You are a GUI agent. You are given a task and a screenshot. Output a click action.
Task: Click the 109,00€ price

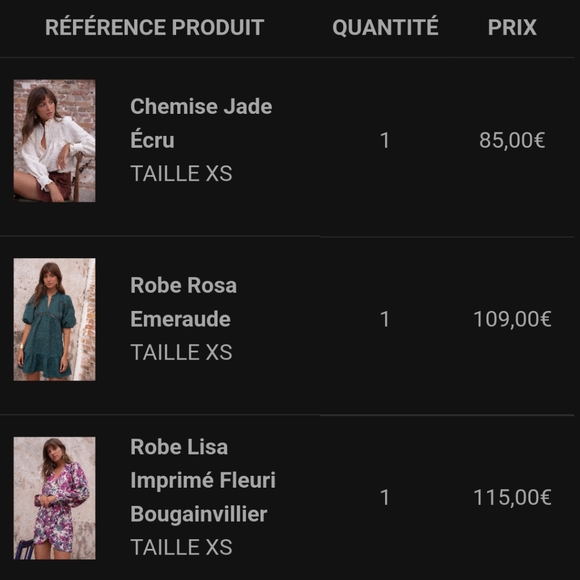512,319
